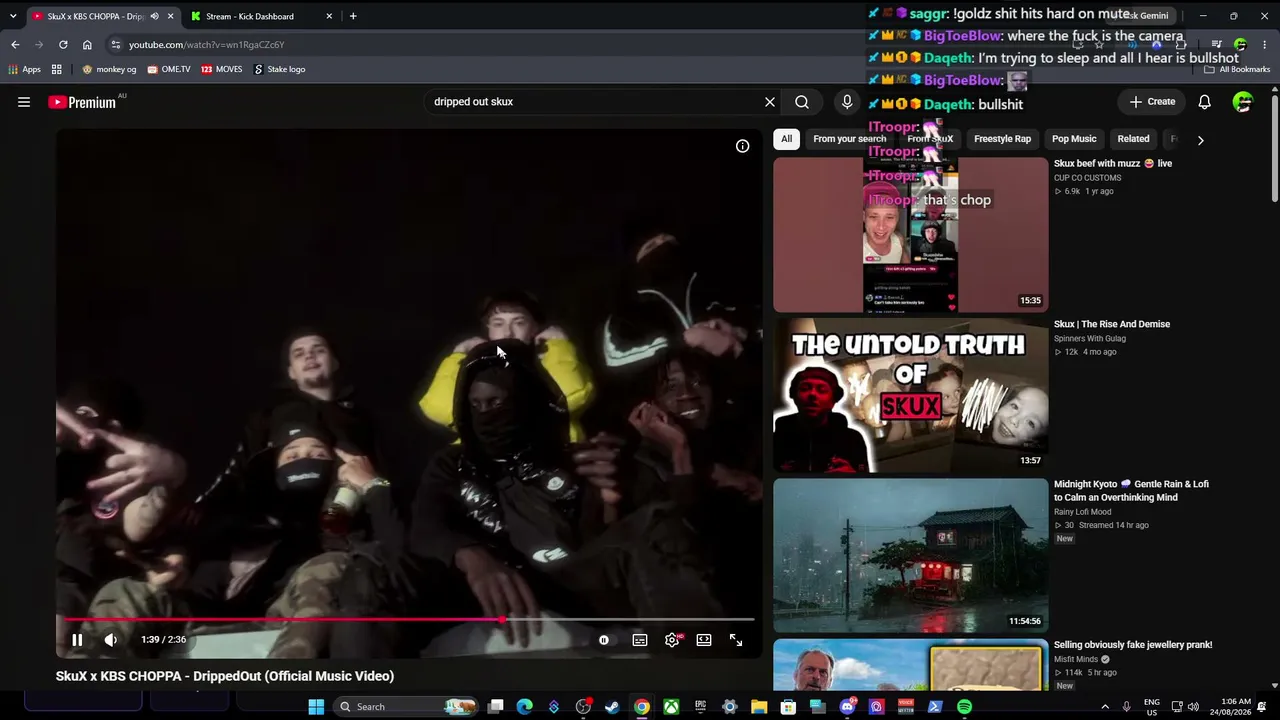This screenshot has height=720, width=1280.
Task: Clear the YouTube search query
Action: (x=770, y=102)
